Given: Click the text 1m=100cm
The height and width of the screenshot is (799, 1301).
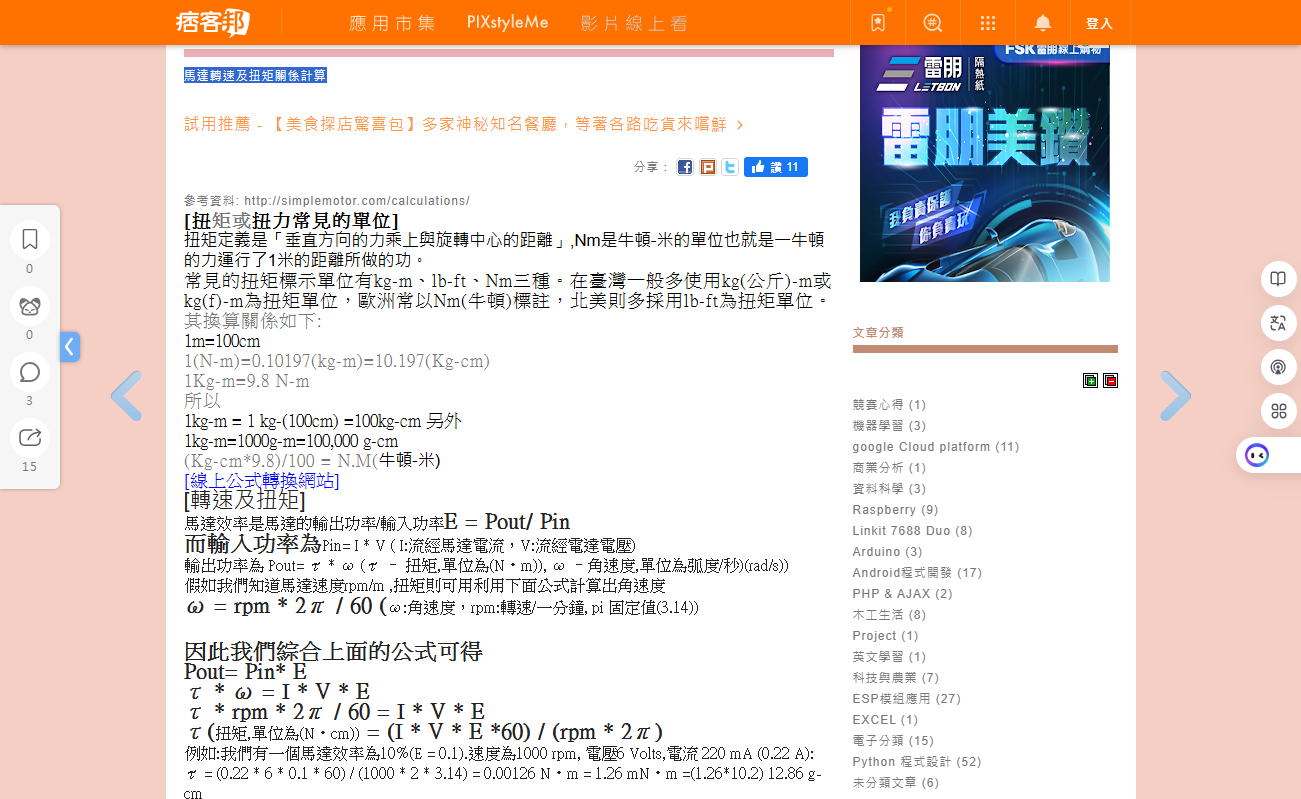Looking at the screenshot, I should 222,341.
